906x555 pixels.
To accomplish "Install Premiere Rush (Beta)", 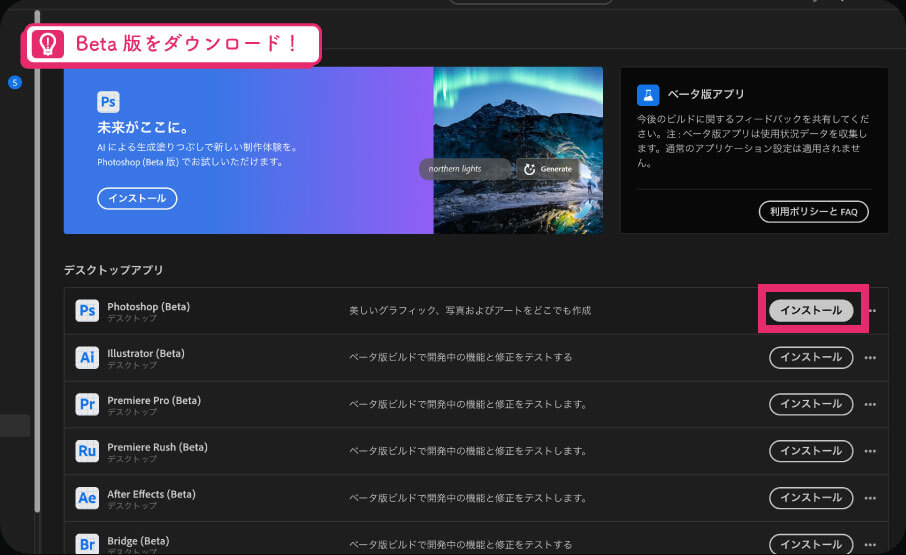I will point(811,451).
